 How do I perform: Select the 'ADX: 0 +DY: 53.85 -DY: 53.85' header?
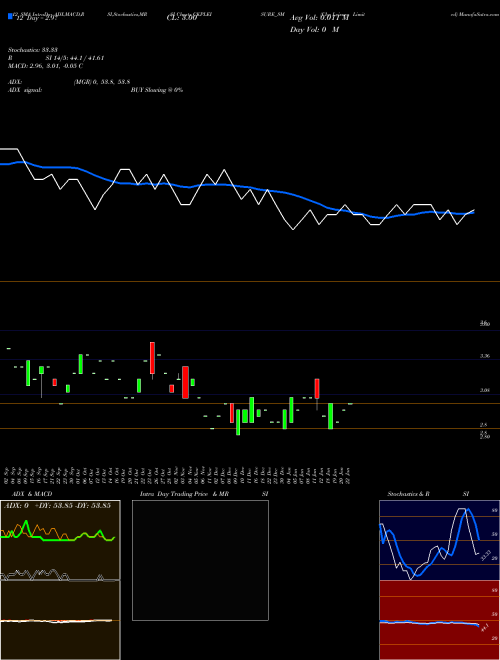pyautogui.click(x=57, y=506)
